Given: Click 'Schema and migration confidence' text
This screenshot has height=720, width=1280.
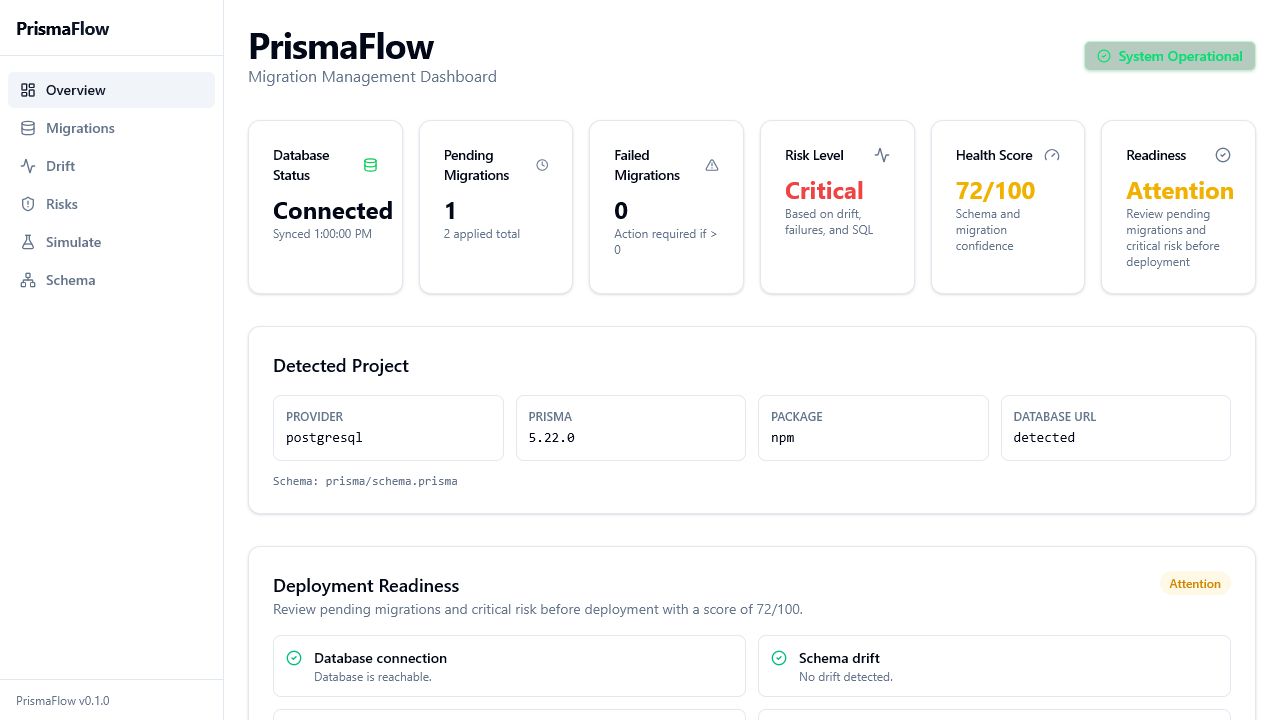Looking at the screenshot, I should click(x=988, y=230).
